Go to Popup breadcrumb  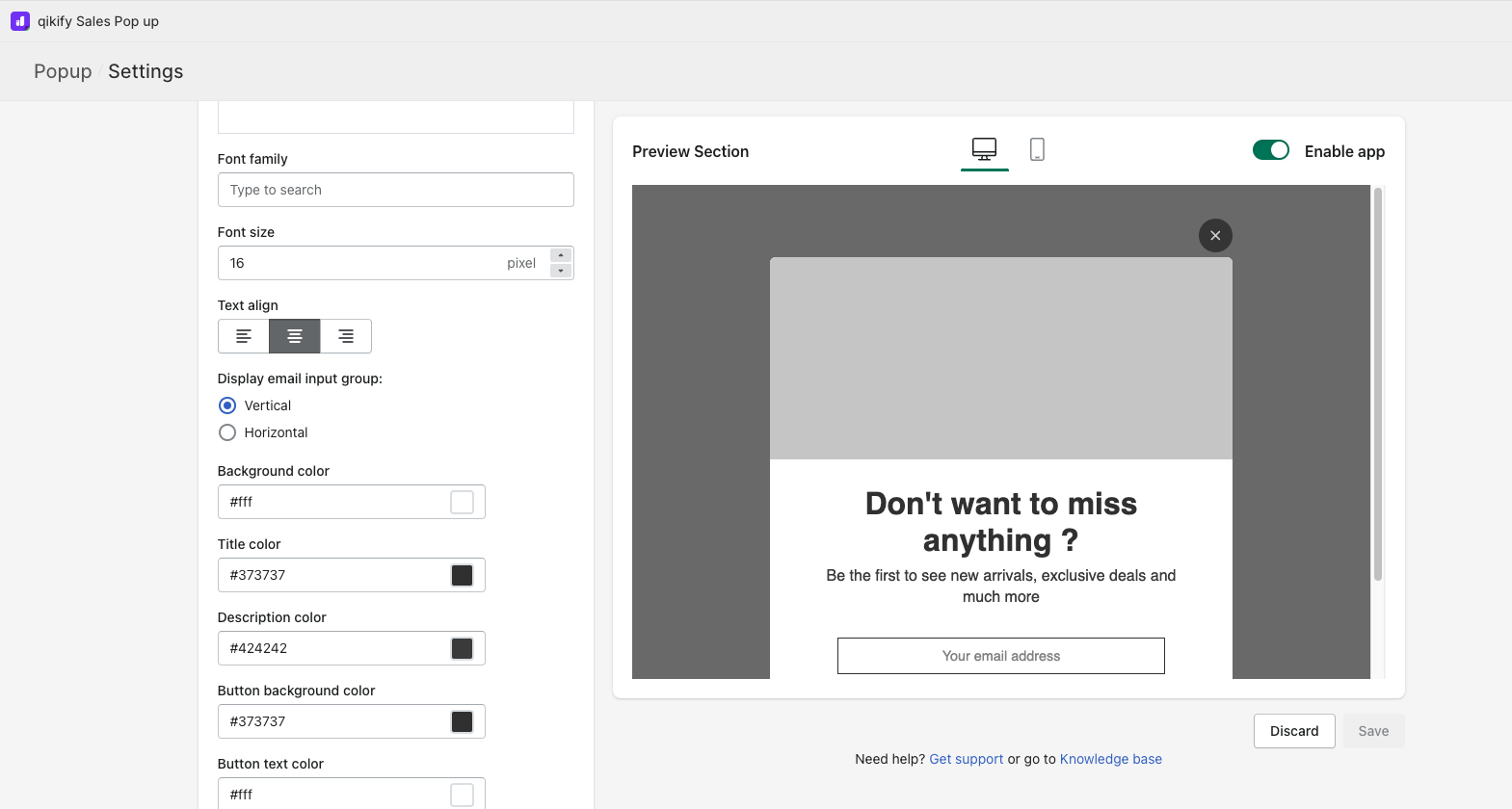(x=63, y=71)
